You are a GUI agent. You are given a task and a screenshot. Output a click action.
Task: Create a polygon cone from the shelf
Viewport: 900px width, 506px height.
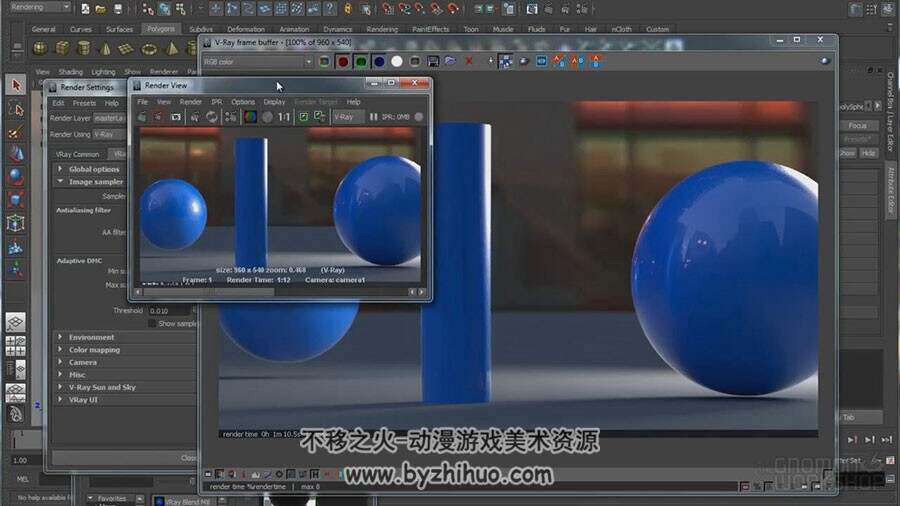click(106, 49)
